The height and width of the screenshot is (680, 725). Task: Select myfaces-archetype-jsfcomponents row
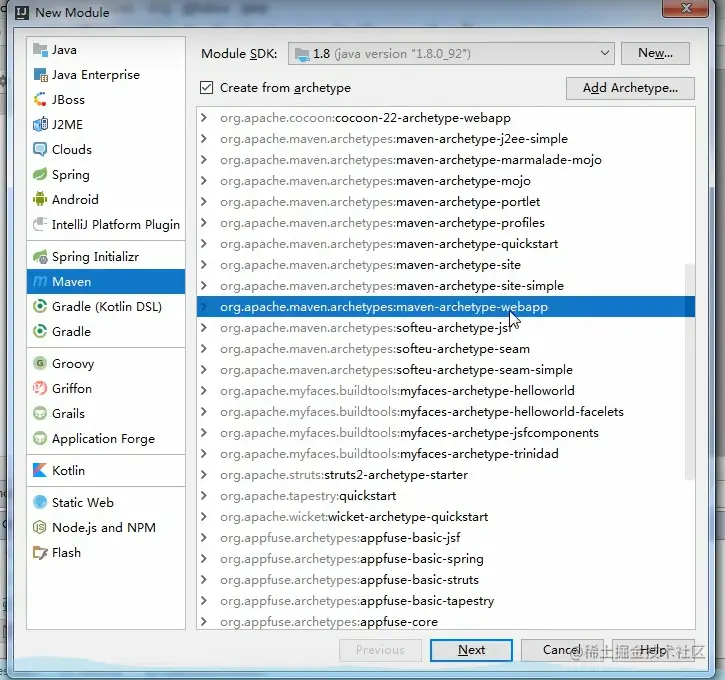click(x=446, y=433)
